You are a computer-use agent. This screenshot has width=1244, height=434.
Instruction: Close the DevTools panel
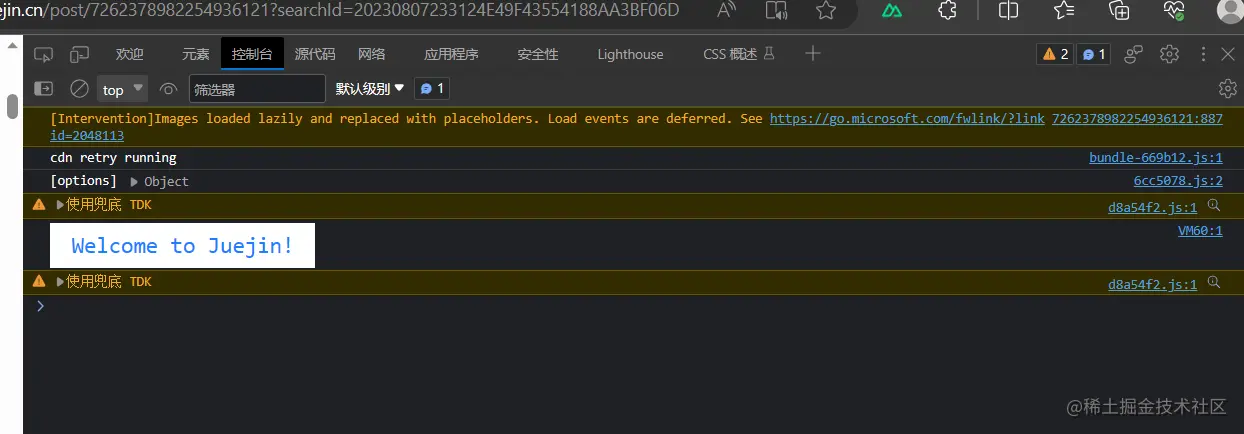1228,54
